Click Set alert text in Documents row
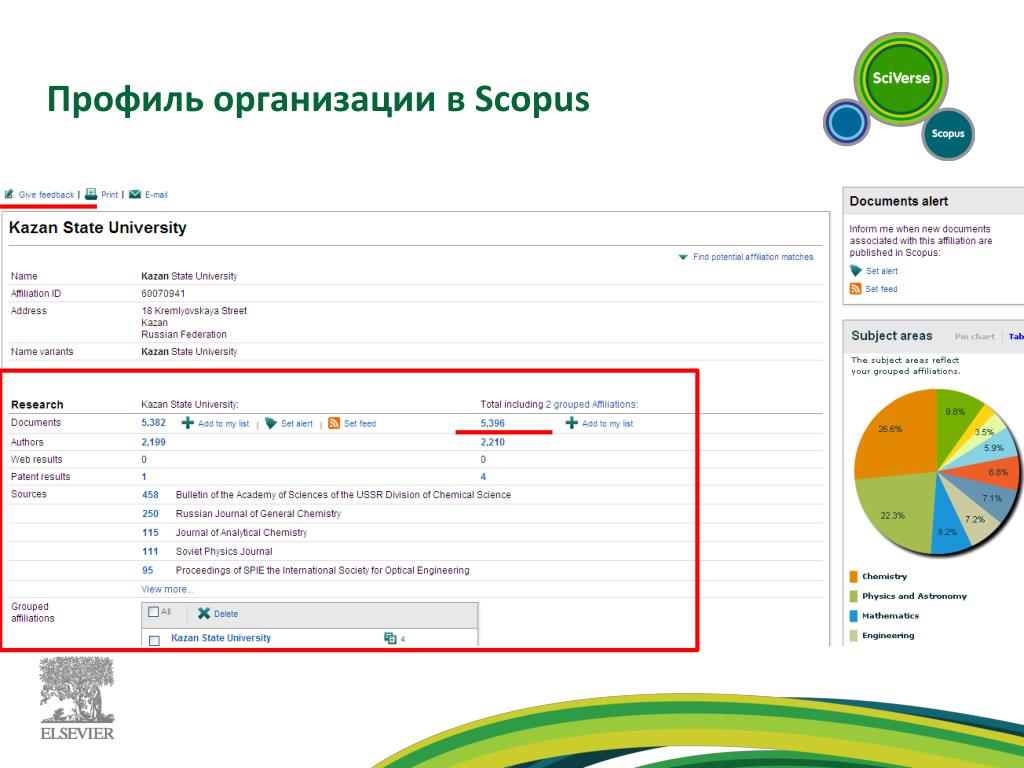Screen dimensions: 1024x768 (x=296, y=424)
